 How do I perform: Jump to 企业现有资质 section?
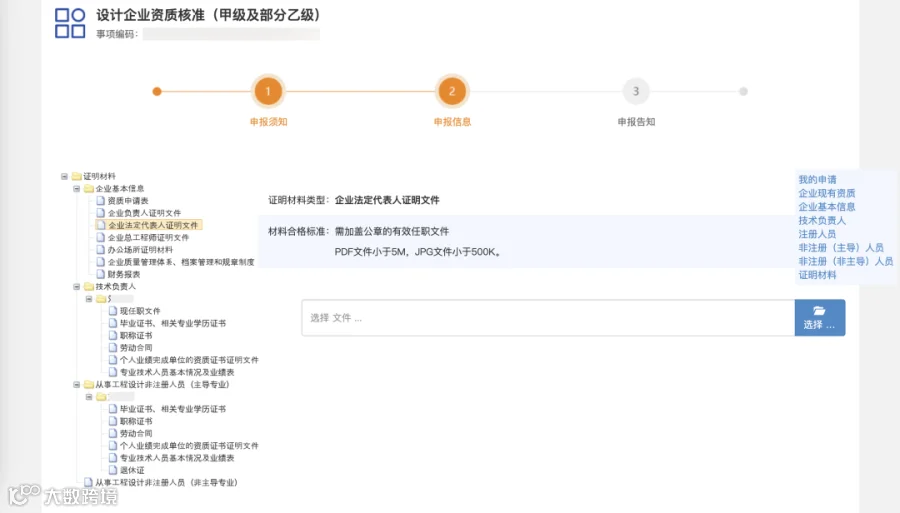coord(827,193)
